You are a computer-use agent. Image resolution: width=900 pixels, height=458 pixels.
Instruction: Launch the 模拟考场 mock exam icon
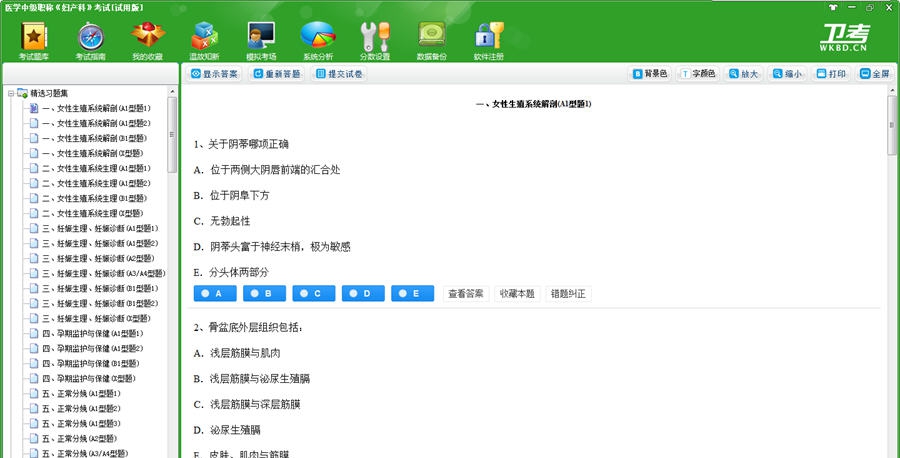(261, 41)
